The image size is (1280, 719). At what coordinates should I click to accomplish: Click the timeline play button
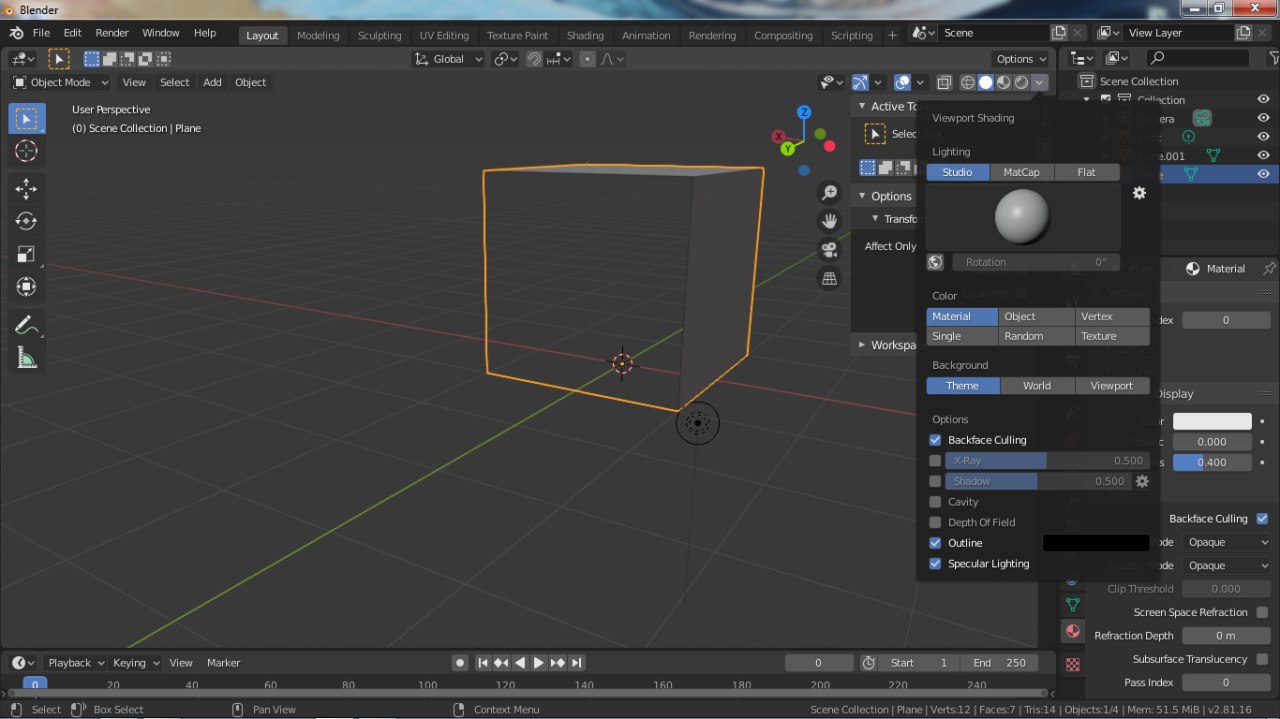pos(538,663)
